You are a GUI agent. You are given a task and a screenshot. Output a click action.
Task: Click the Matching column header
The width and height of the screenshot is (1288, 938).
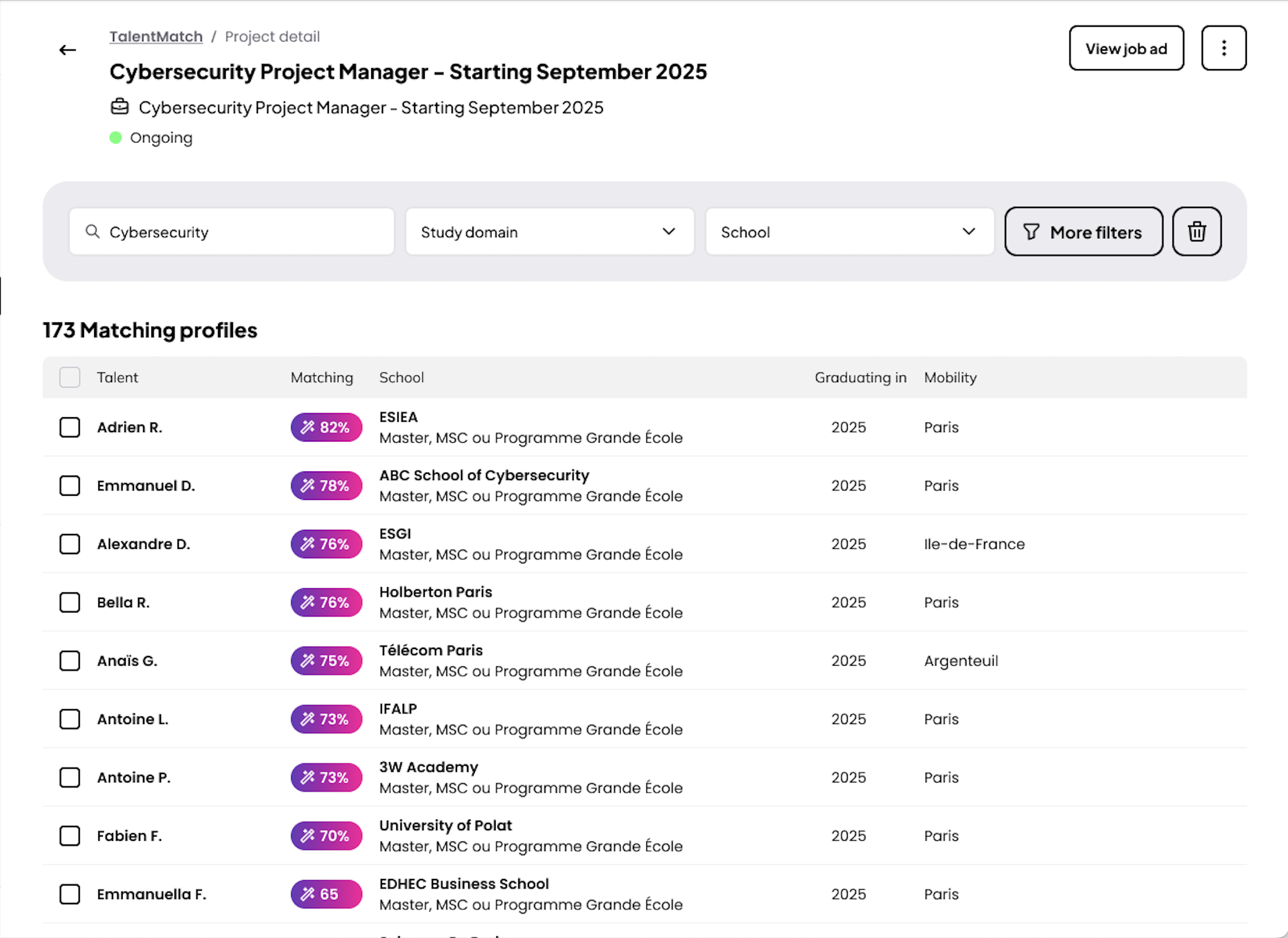(x=322, y=377)
